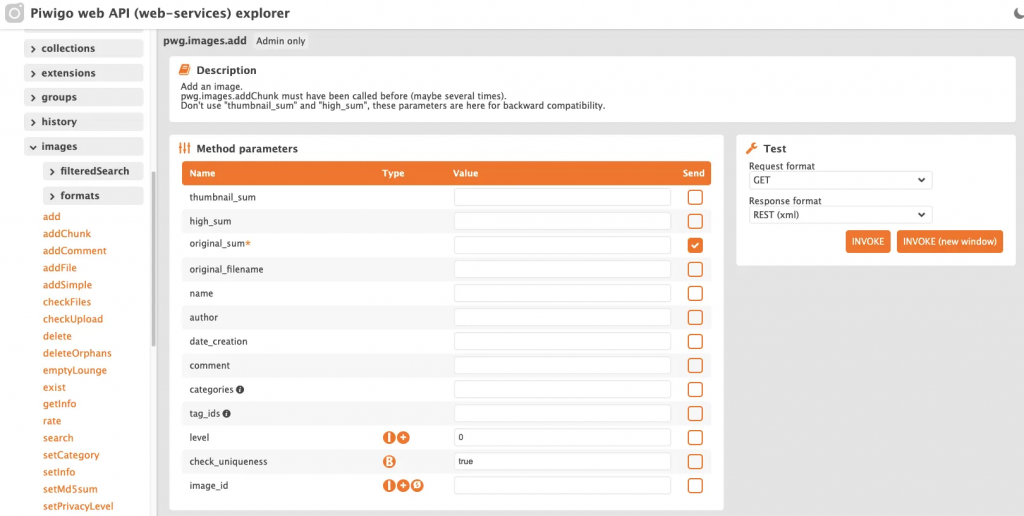Toggle dark mode moon icon

(x=1017, y=13)
